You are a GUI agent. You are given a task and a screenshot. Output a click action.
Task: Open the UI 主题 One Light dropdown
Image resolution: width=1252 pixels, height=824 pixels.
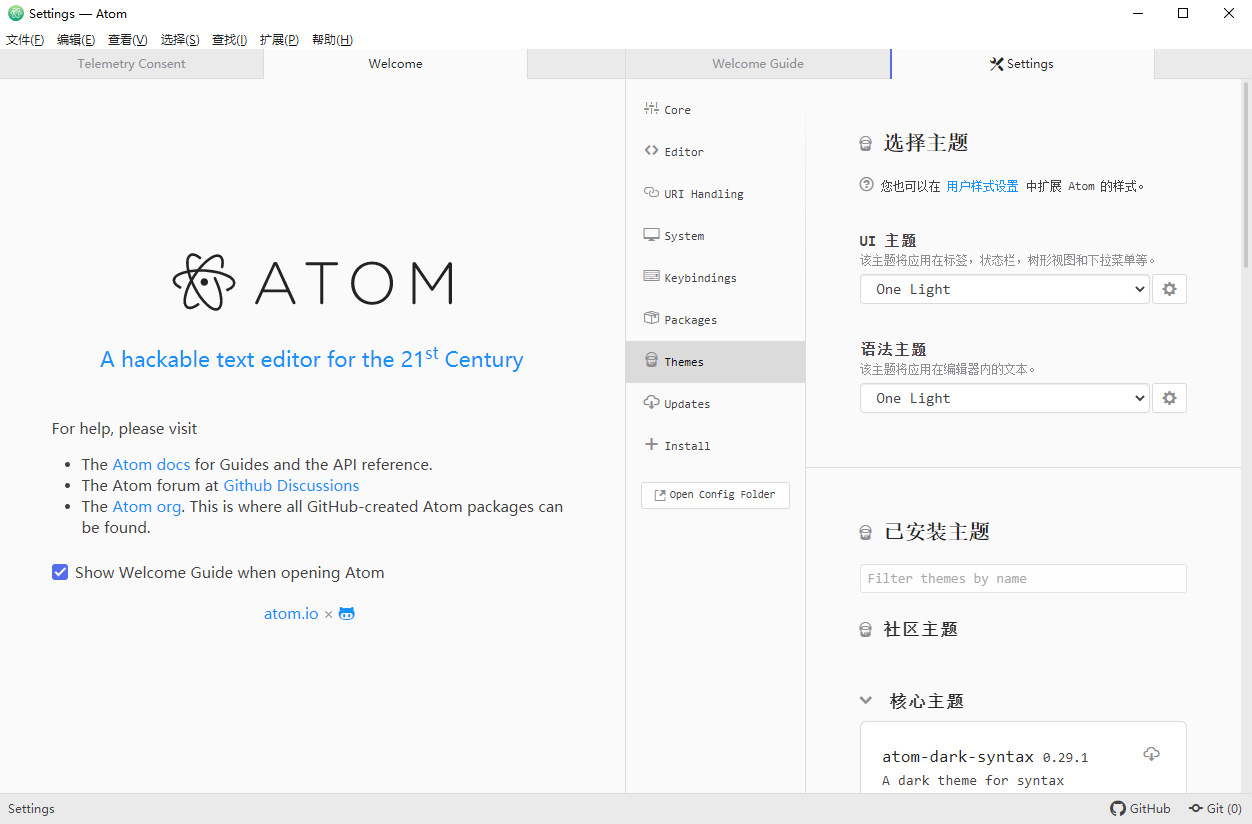tap(1005, 289)
